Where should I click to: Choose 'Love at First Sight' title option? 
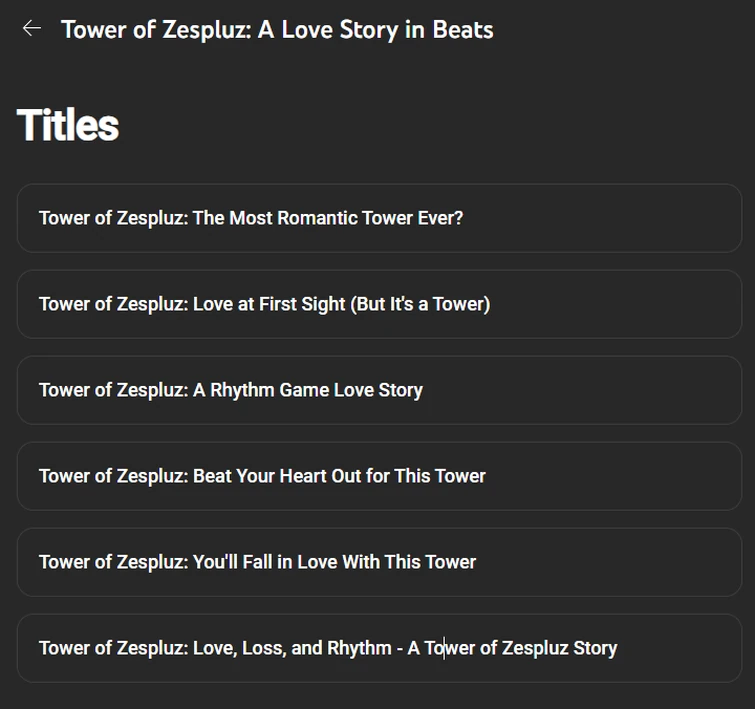point(378,304)
